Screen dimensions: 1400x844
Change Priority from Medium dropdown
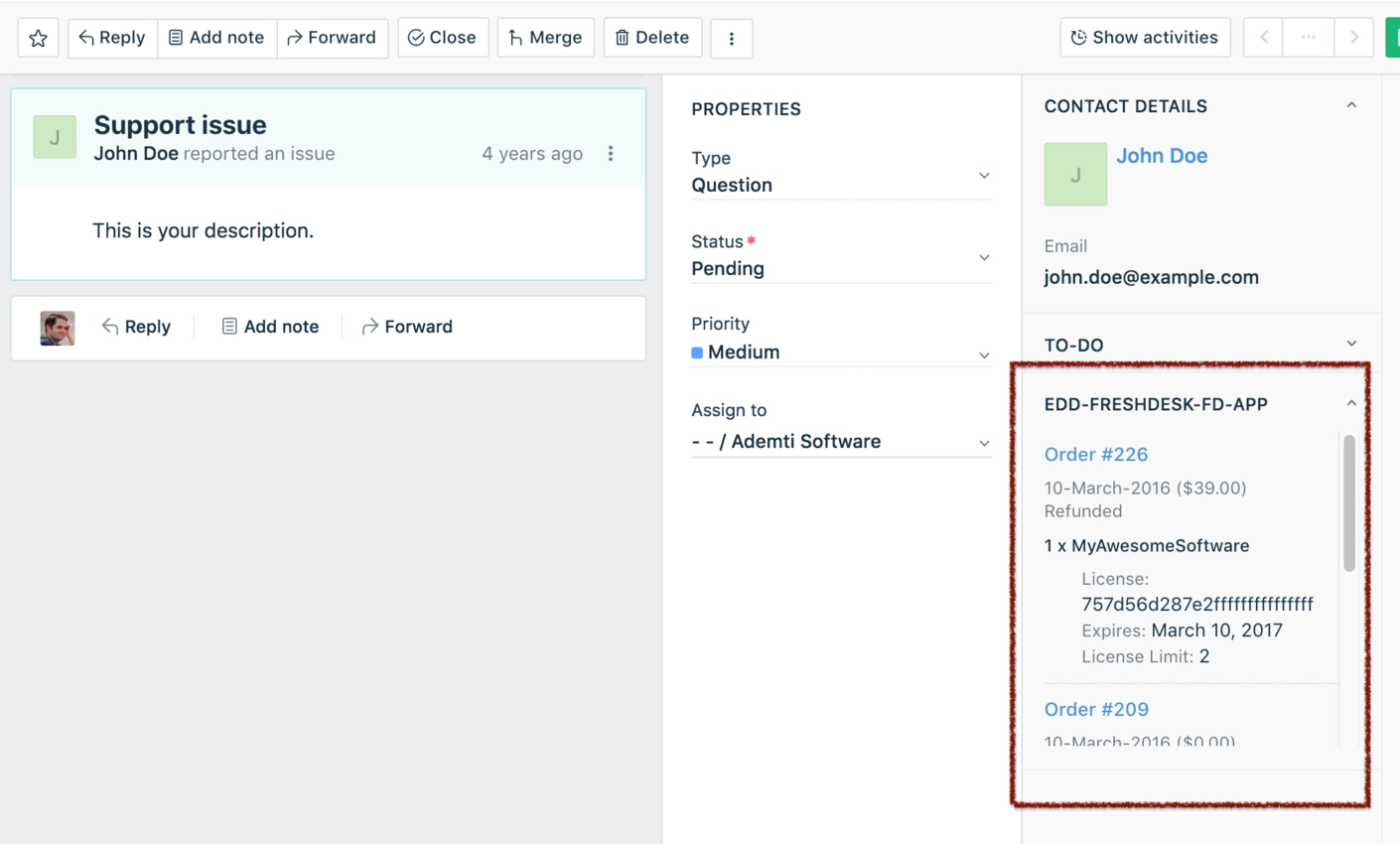coord(840,352)
